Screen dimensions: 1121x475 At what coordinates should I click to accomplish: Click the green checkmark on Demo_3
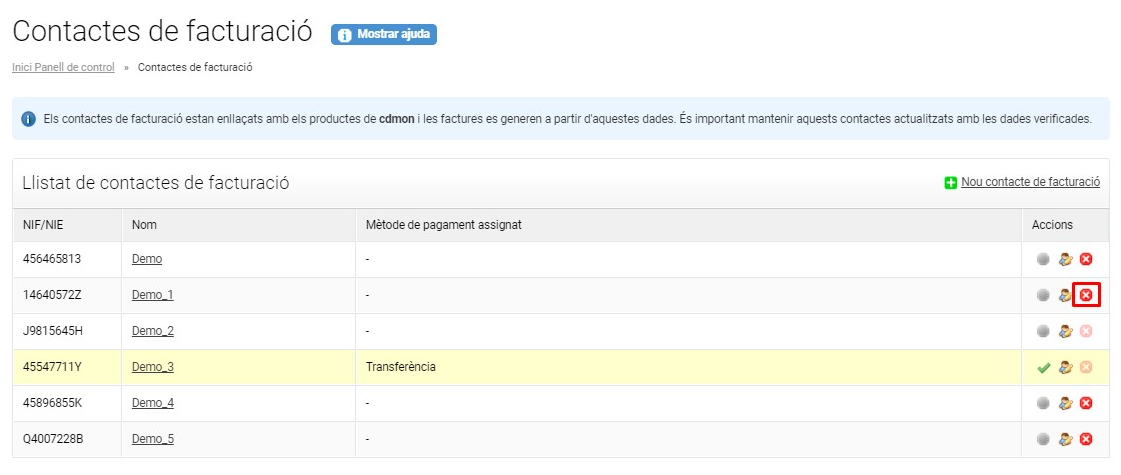point(1044,368)
